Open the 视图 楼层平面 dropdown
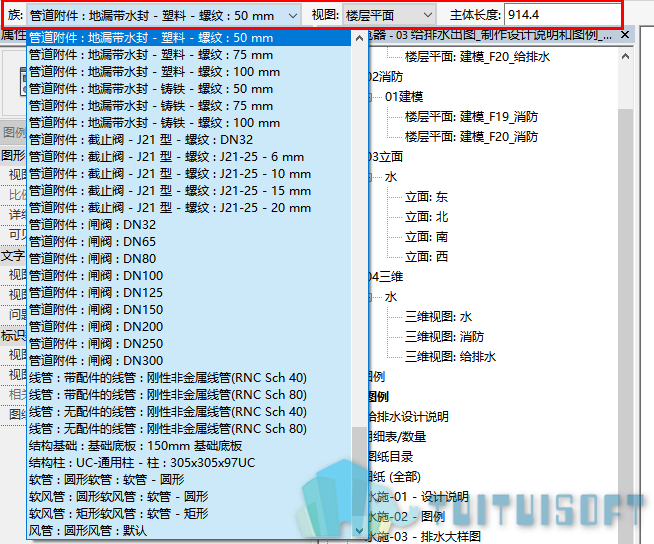The image size is (654, 544). (389, 15)
